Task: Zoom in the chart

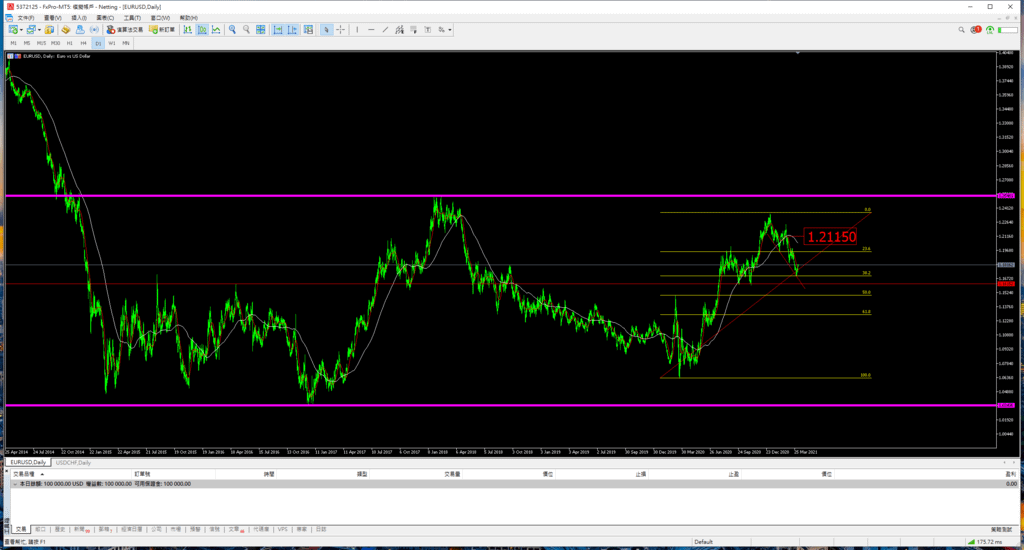Action: click(x=232, y=29)
